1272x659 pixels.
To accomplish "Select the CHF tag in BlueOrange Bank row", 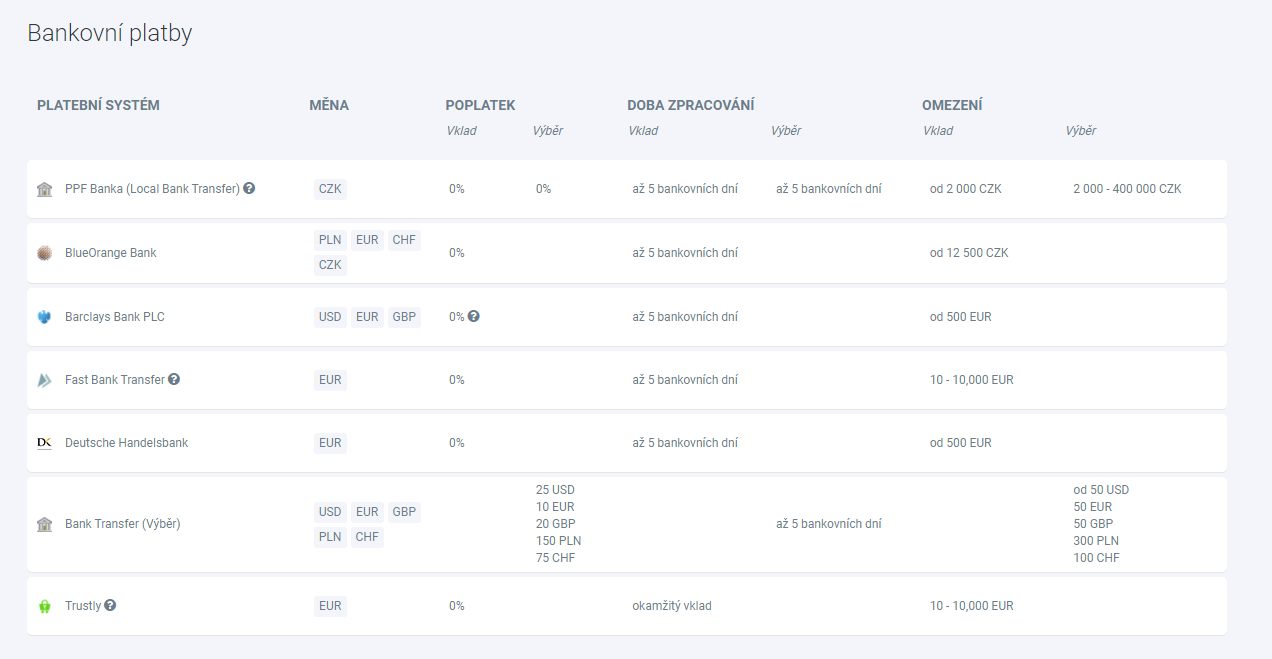I will pos(404,240).
